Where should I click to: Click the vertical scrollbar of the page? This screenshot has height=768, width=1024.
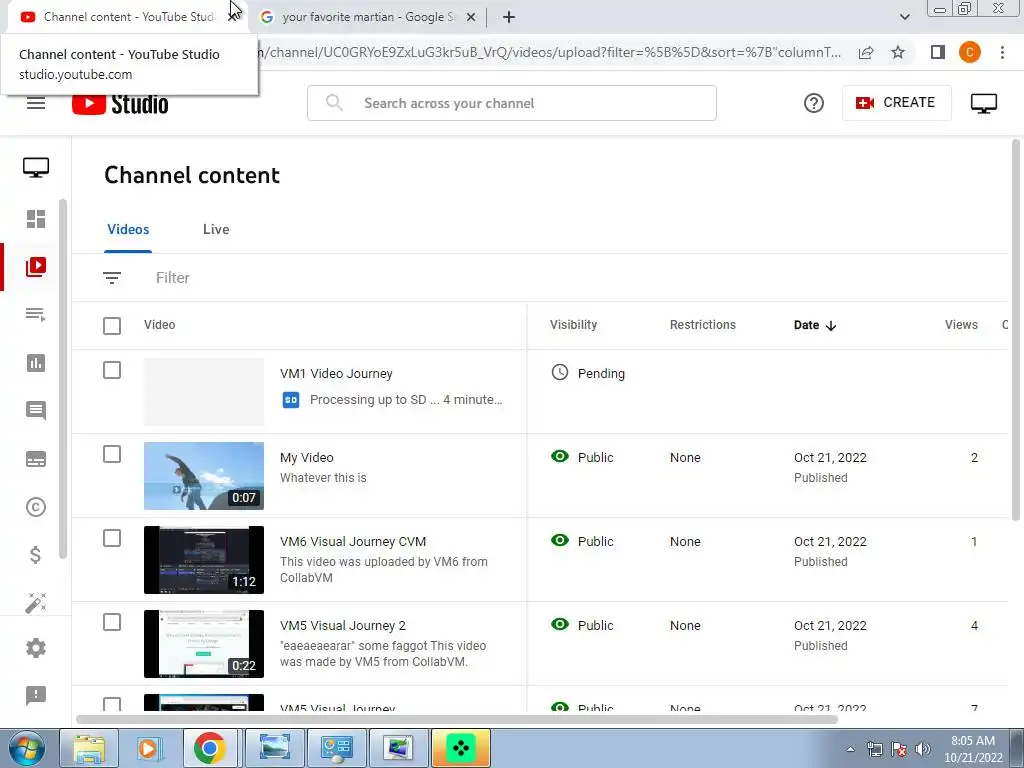[x=1016, y=330]
